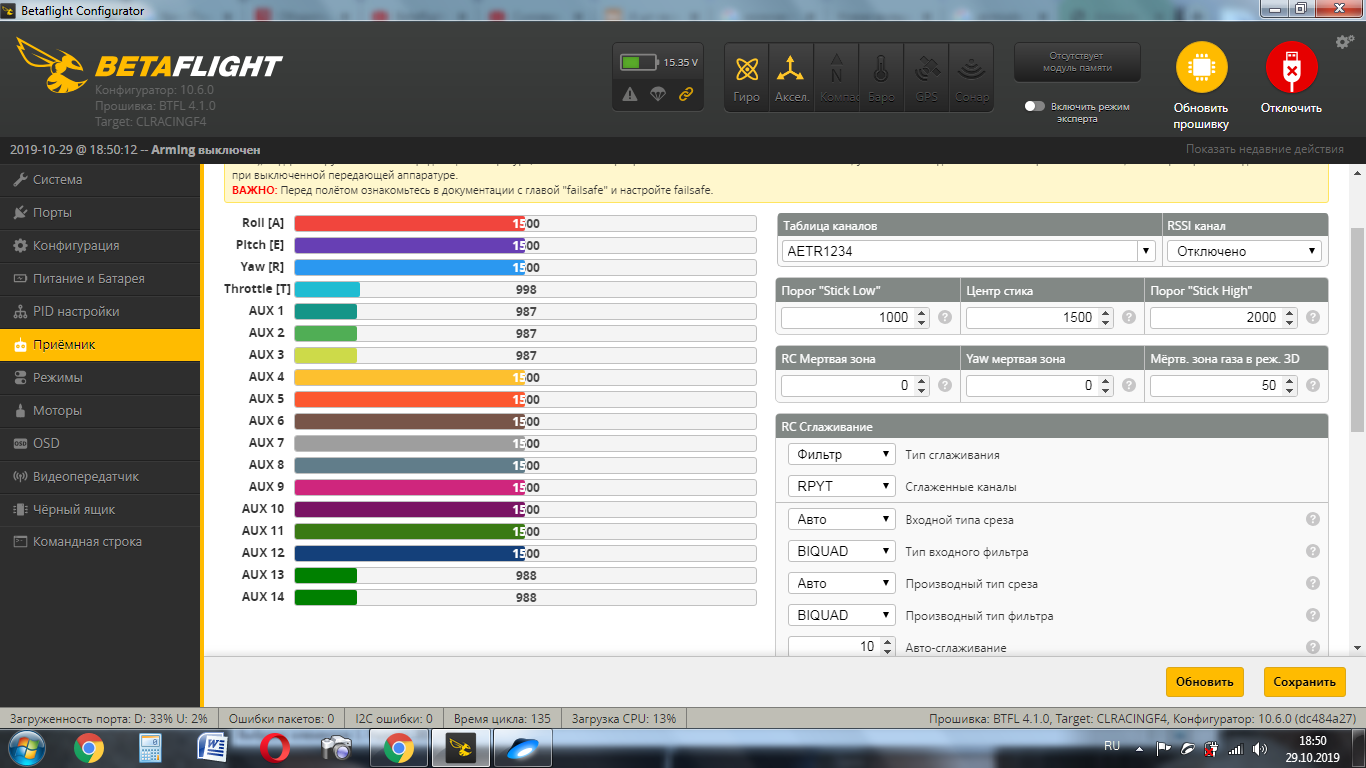Click the arming warning triangle icon
This screenshot has height=768, width=1366.
[630, 94]
